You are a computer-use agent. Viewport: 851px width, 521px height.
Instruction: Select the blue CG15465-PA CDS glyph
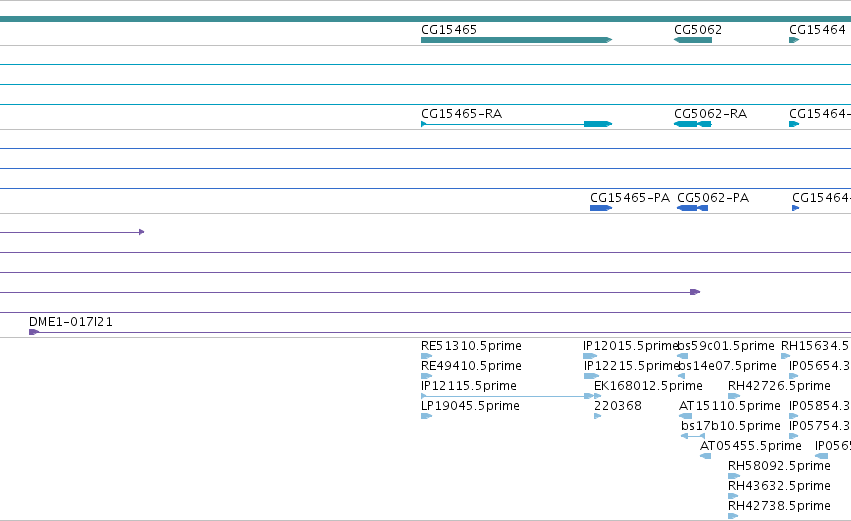601,208
